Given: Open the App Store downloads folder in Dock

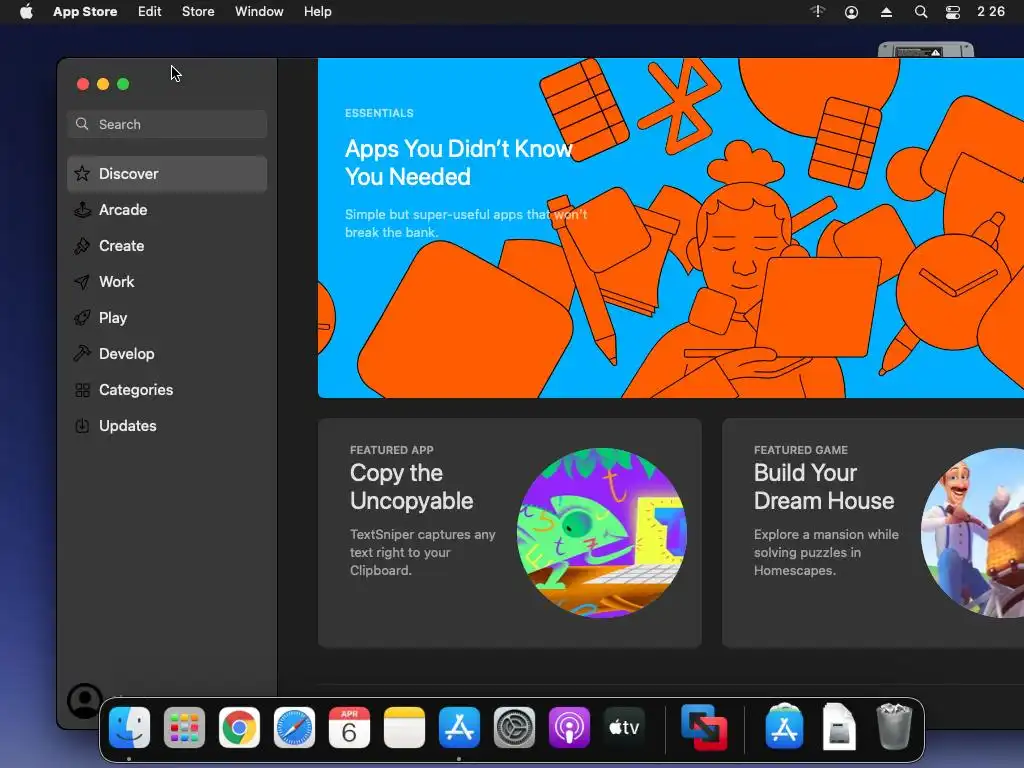Looking at the screenshot, I should [784, 726].
